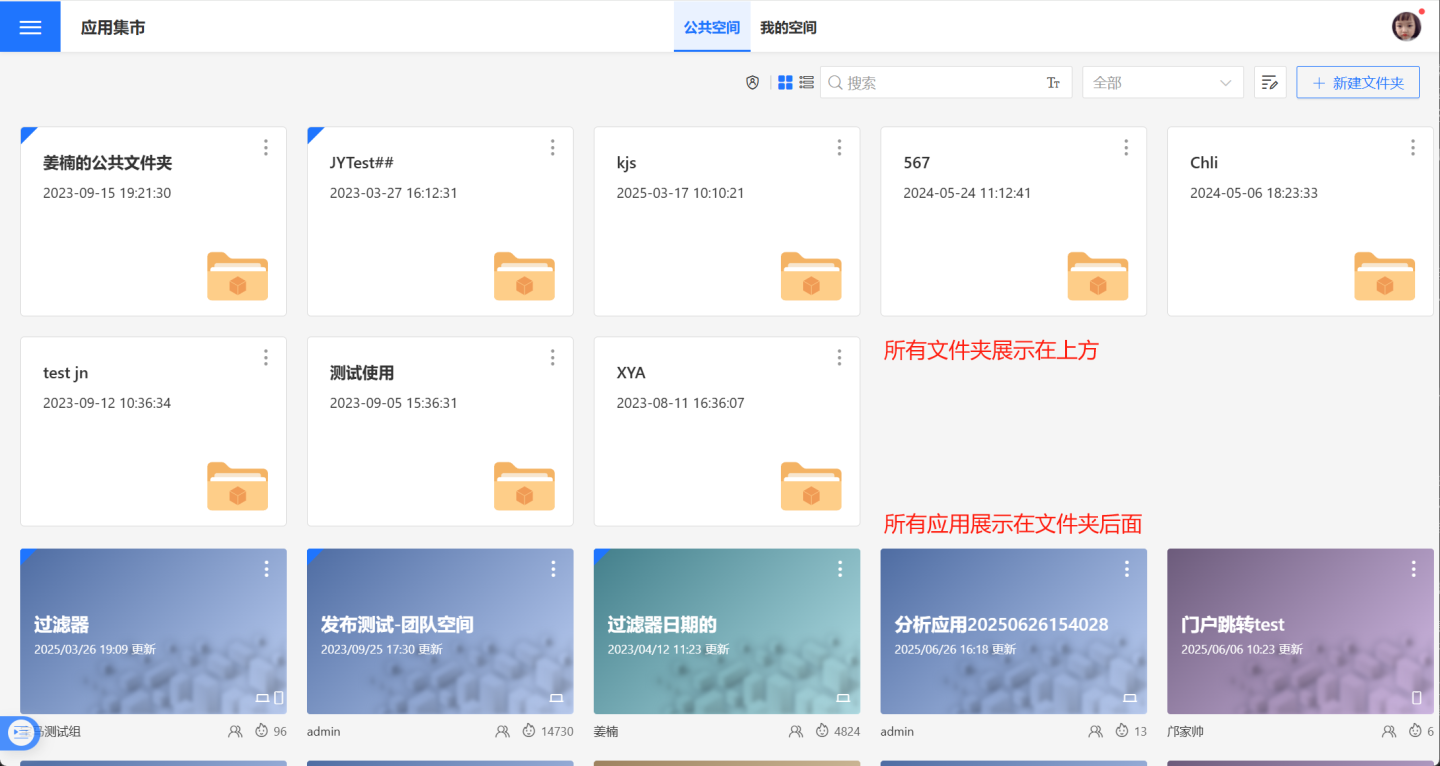
Task: Open the hamburger menu in top-left
Action: [30, 27]
